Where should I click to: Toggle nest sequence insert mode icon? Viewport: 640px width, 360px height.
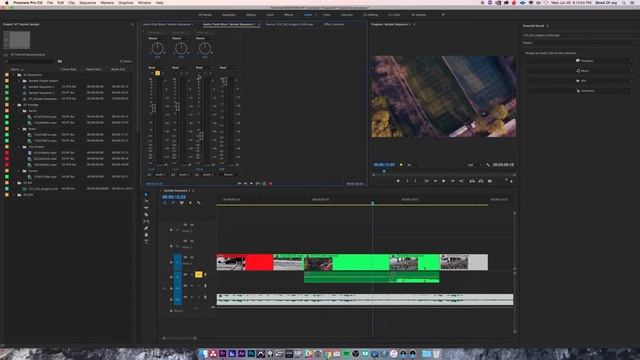[x=165, y=203]
